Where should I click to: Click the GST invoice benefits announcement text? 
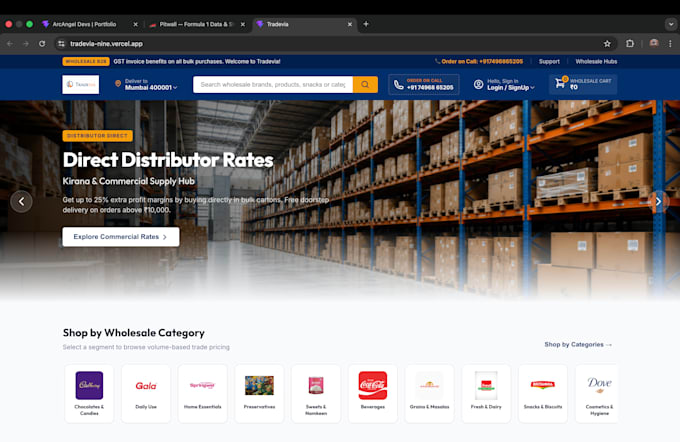(197, 62)
